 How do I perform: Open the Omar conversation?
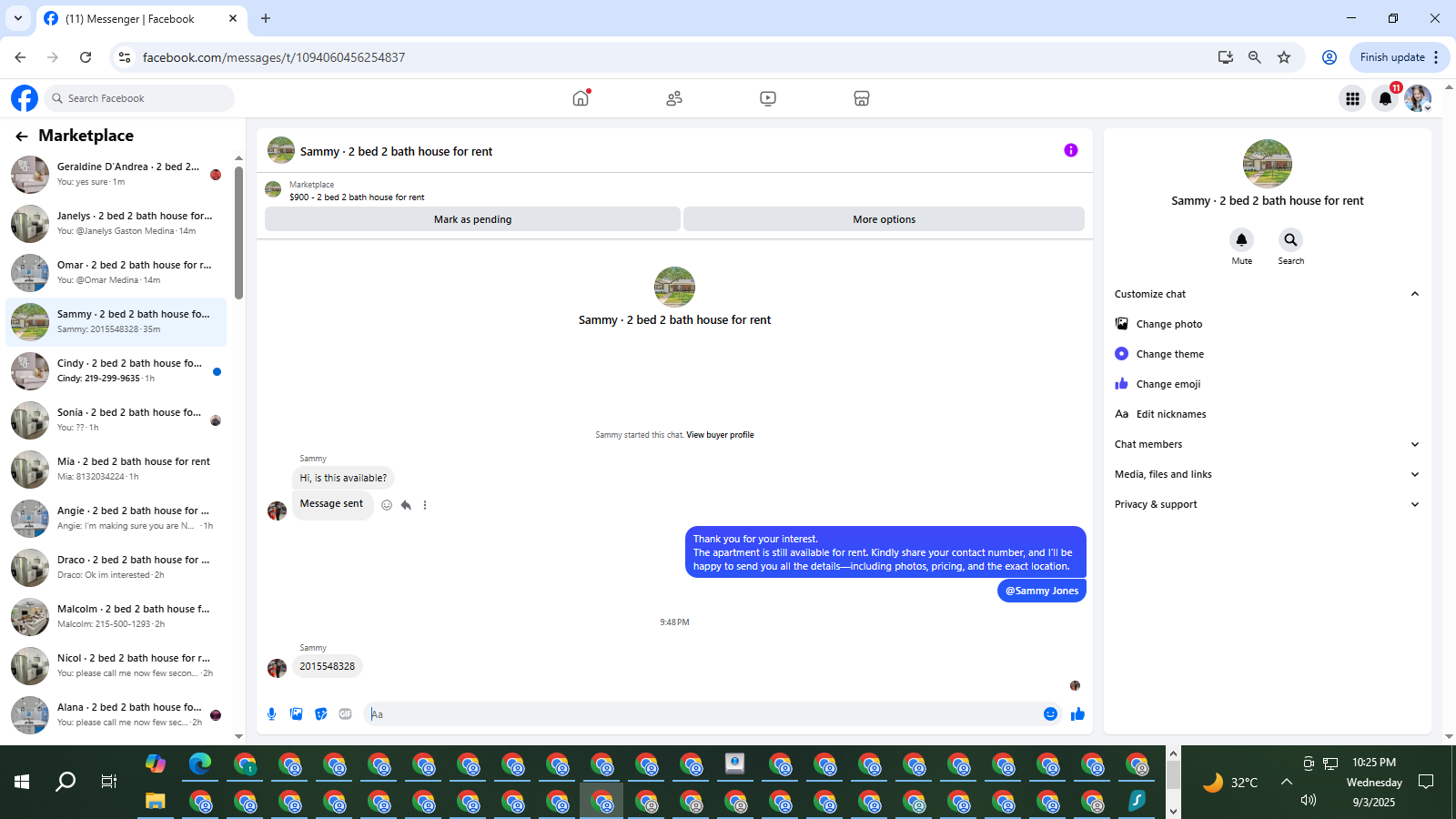116,273
